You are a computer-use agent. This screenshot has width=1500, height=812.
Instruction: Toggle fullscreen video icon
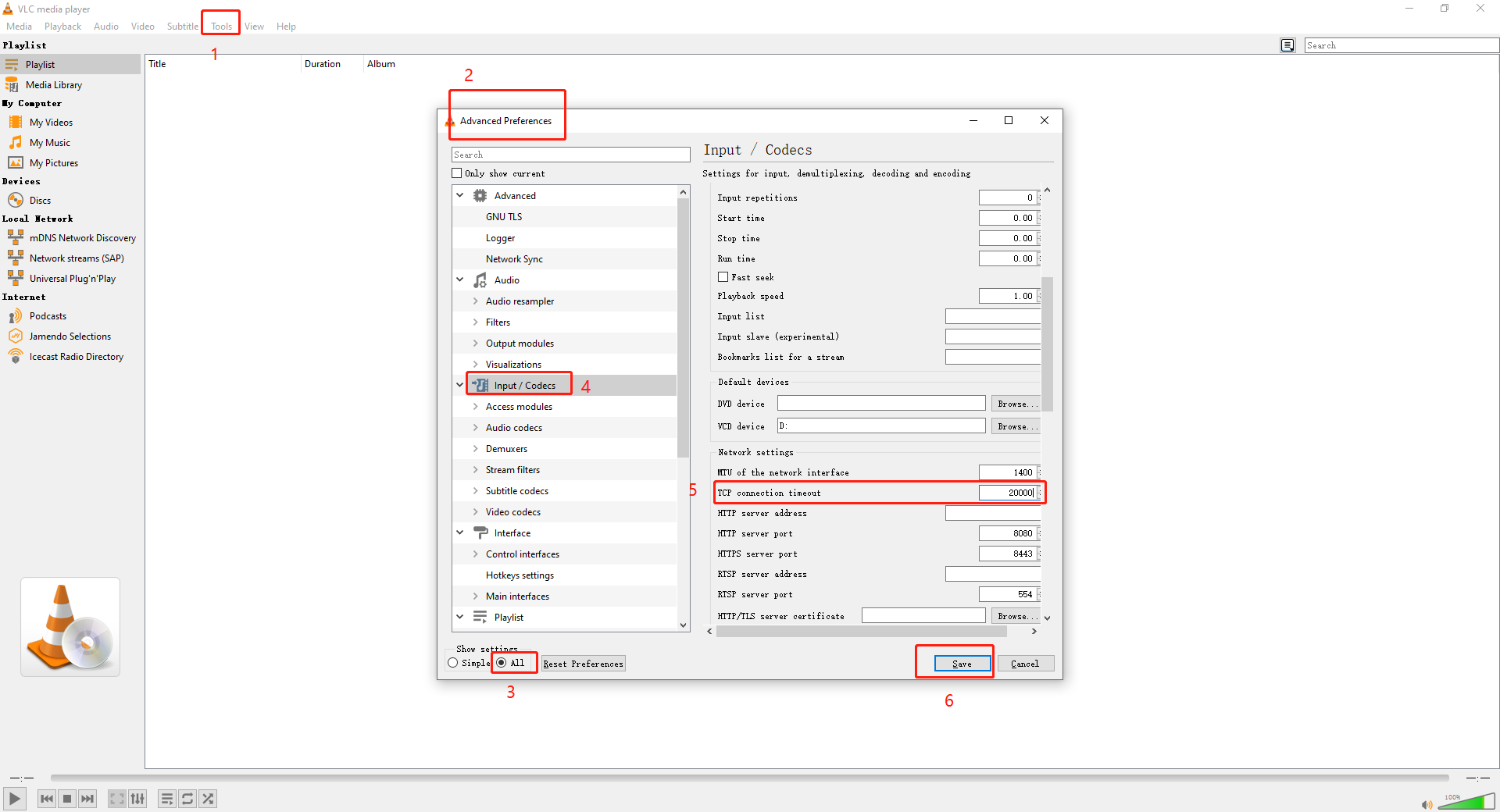117,798
